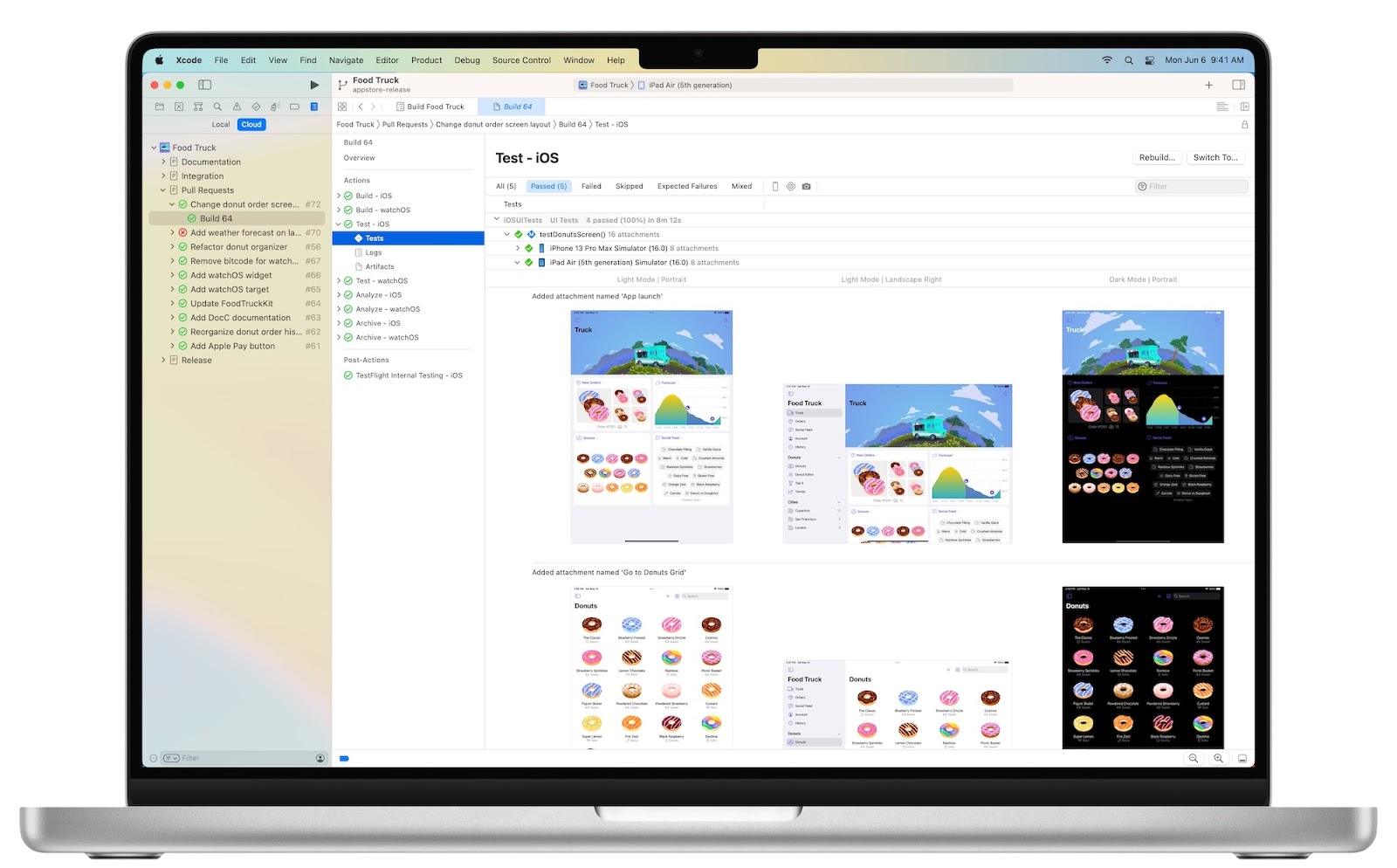
Task: Open Logs under Test - iOS
Action: (374, 252)
